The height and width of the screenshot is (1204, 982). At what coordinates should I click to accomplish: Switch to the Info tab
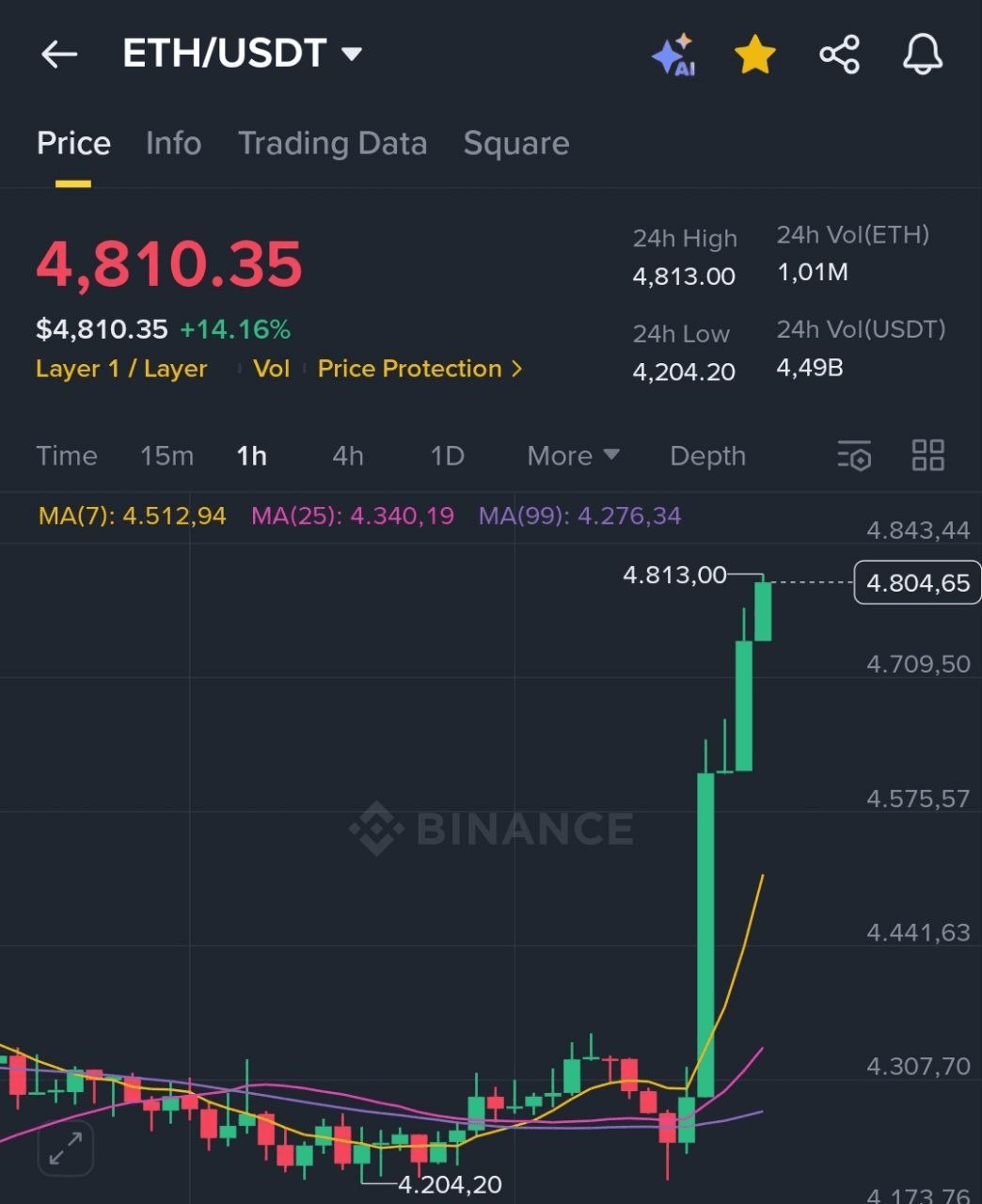[173, 143]
